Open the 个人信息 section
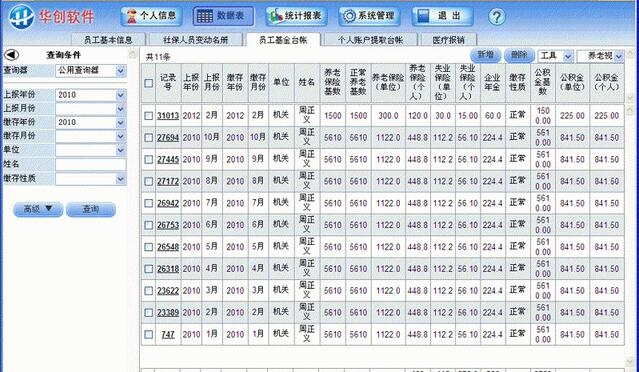The image size is (639, 372). [x=151, y=16]
